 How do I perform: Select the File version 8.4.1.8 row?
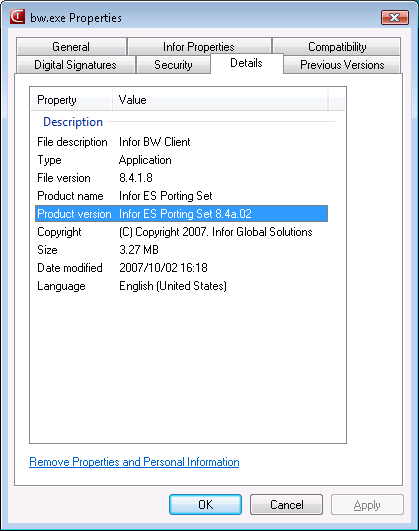pyautogui.click(x=182, y=178)
